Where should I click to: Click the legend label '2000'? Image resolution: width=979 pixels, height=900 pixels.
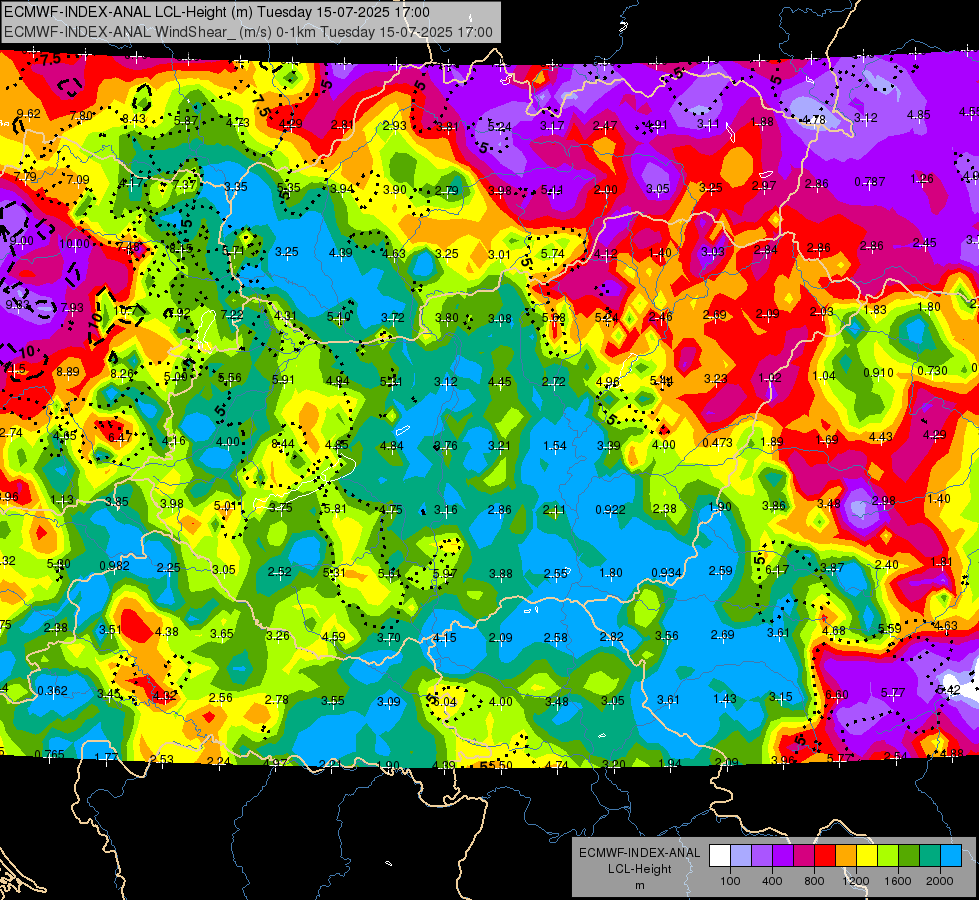[940, 881]
